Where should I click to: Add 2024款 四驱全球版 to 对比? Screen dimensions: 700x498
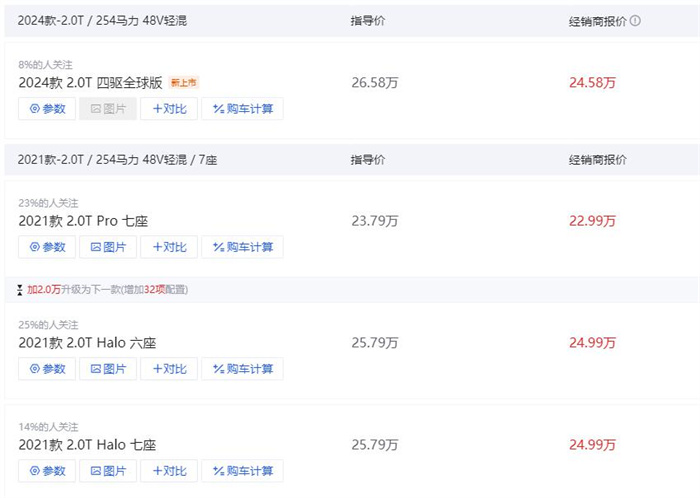pyautogui.click(x=168, y=108)
